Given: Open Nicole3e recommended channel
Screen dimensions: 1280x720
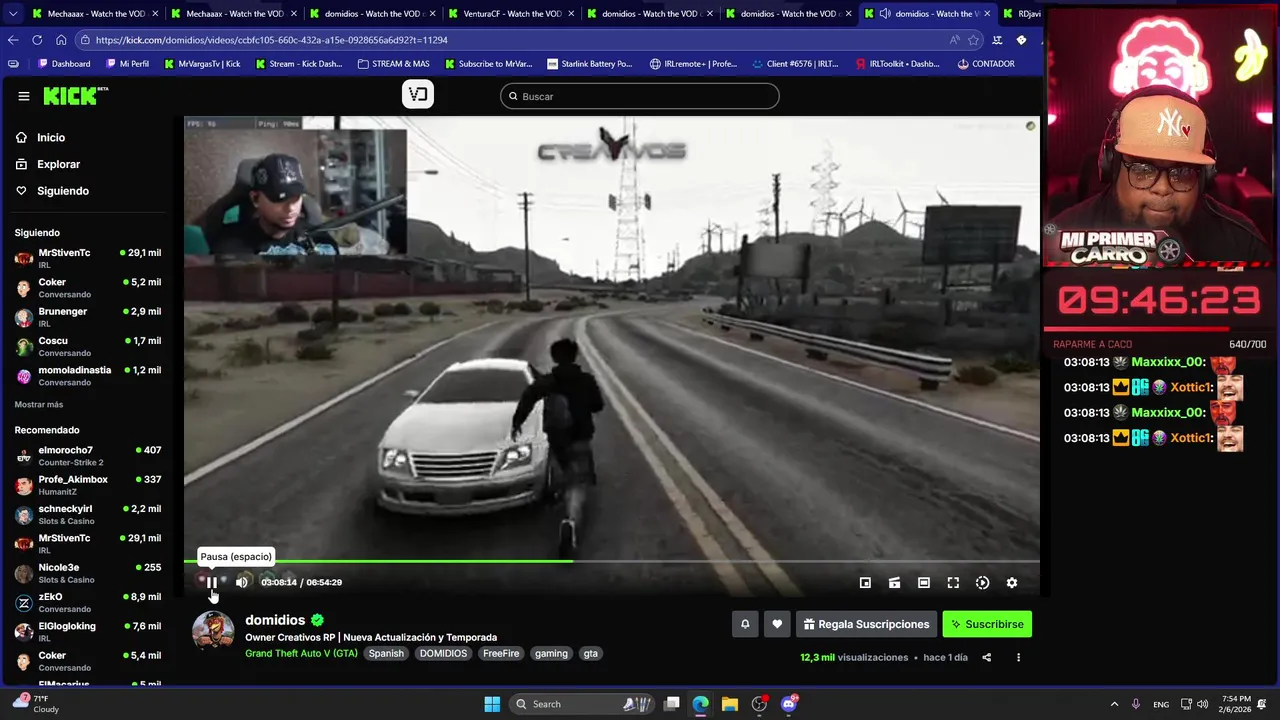Looking at the screenshot, I should [x=88, y=573].
